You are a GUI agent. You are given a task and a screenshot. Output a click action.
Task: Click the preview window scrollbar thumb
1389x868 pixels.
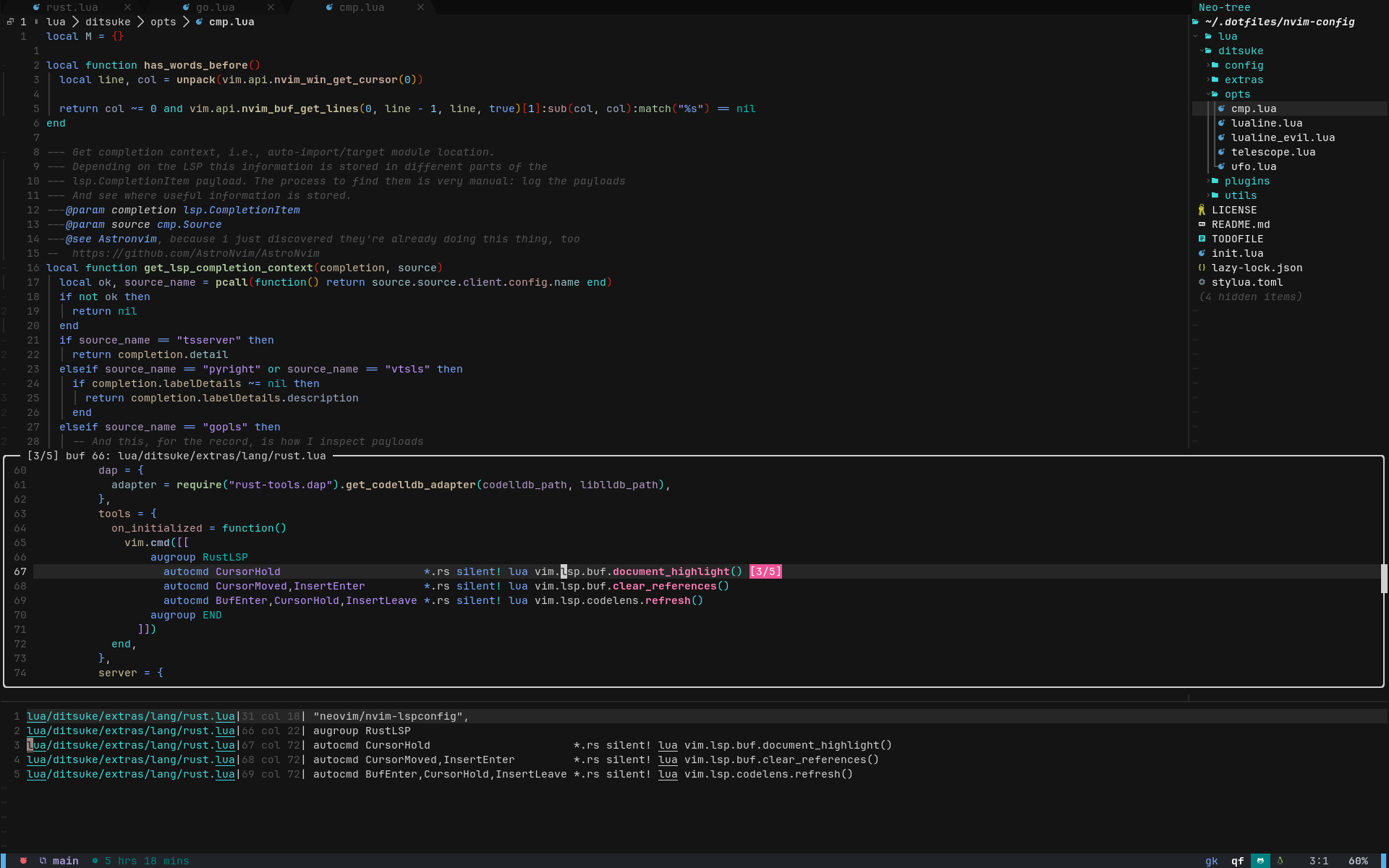pyautogui.click(x=1383, y=579)
